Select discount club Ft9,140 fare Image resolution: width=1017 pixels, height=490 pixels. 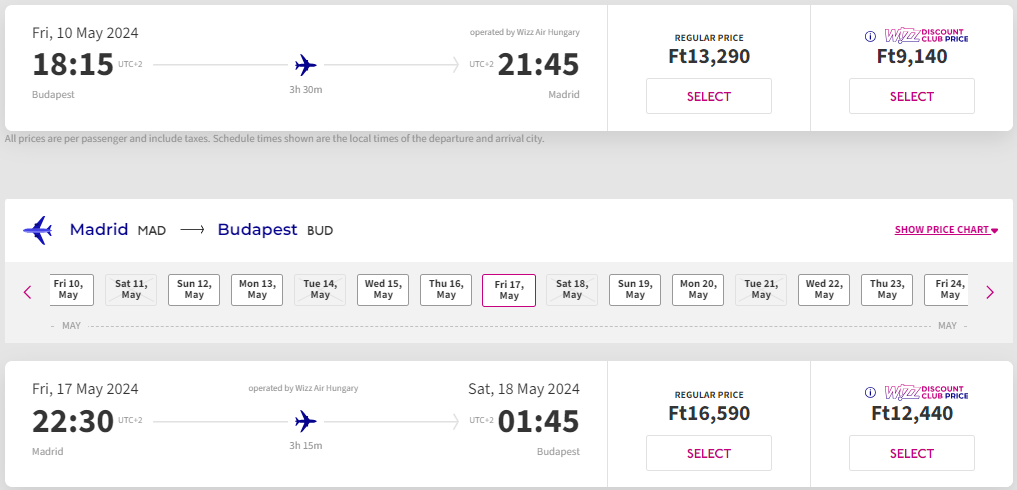(912, 97)
